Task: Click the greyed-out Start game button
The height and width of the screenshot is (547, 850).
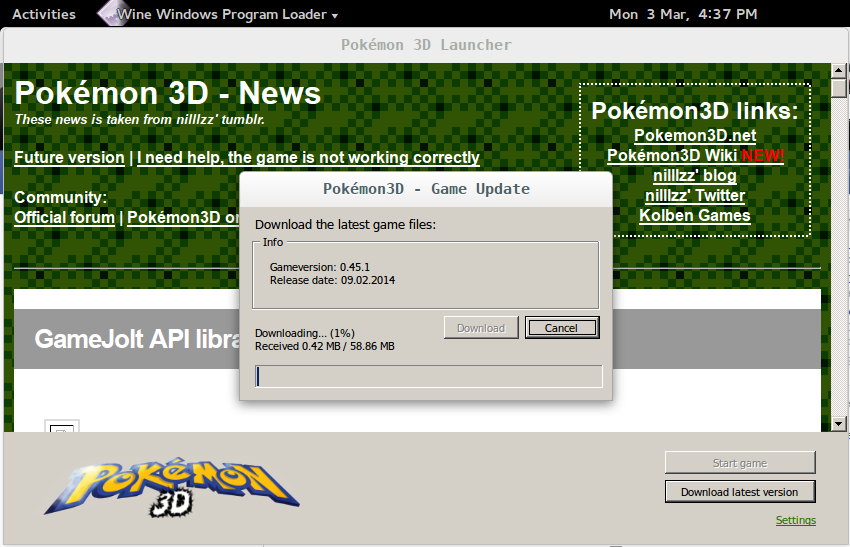Action: tap(740, 463)
